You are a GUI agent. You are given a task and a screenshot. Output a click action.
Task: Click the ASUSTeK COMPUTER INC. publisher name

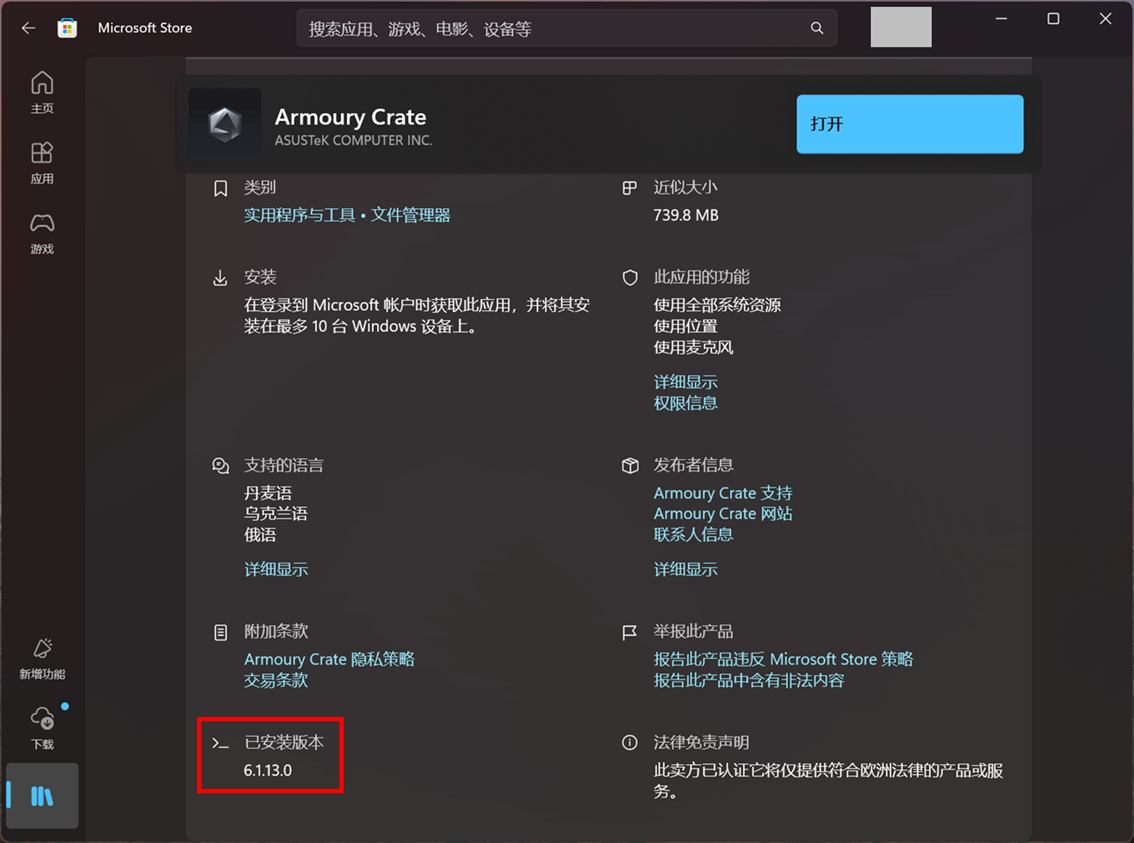(354, 141)
